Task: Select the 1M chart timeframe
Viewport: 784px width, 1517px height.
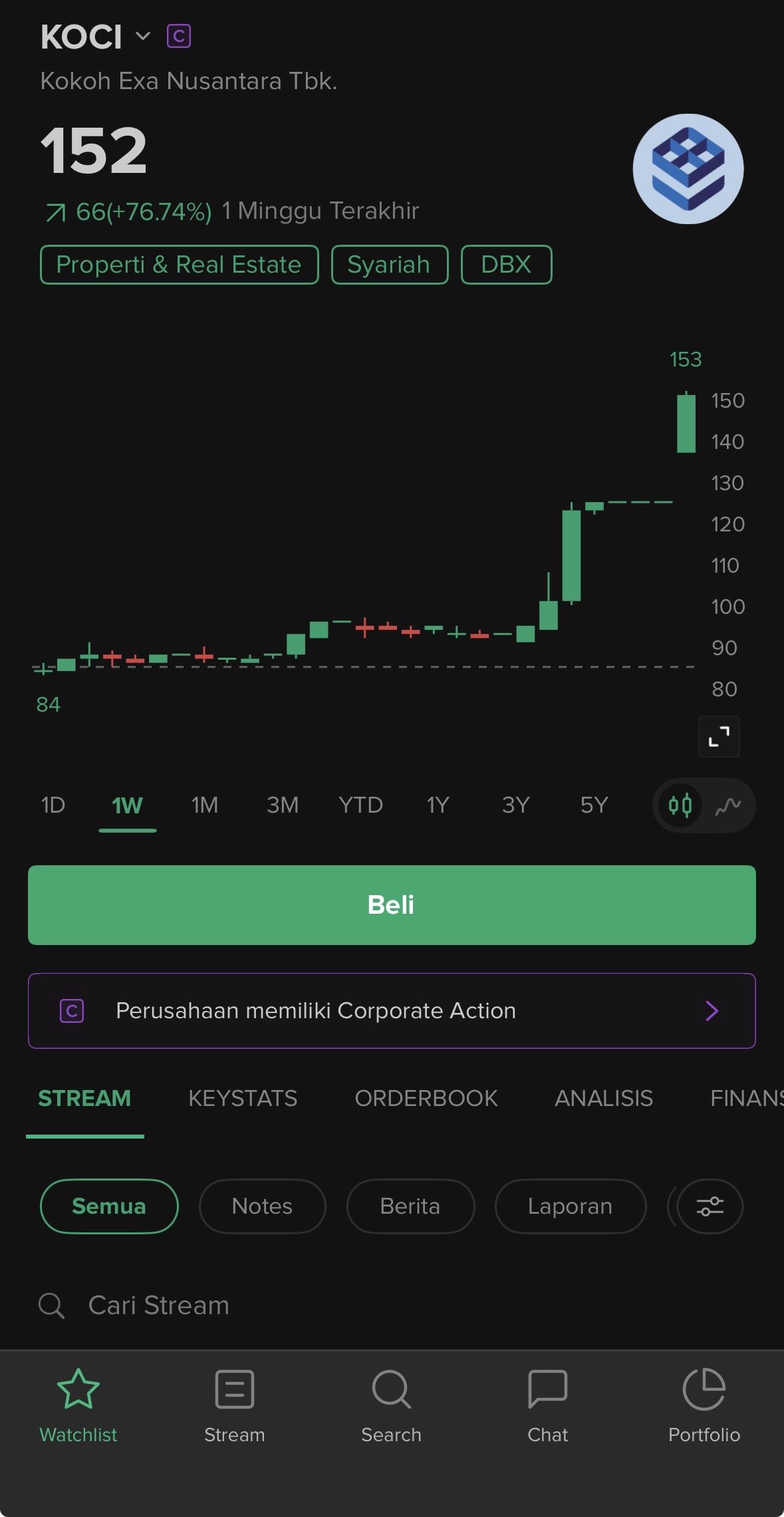Action: click(205, 805)
